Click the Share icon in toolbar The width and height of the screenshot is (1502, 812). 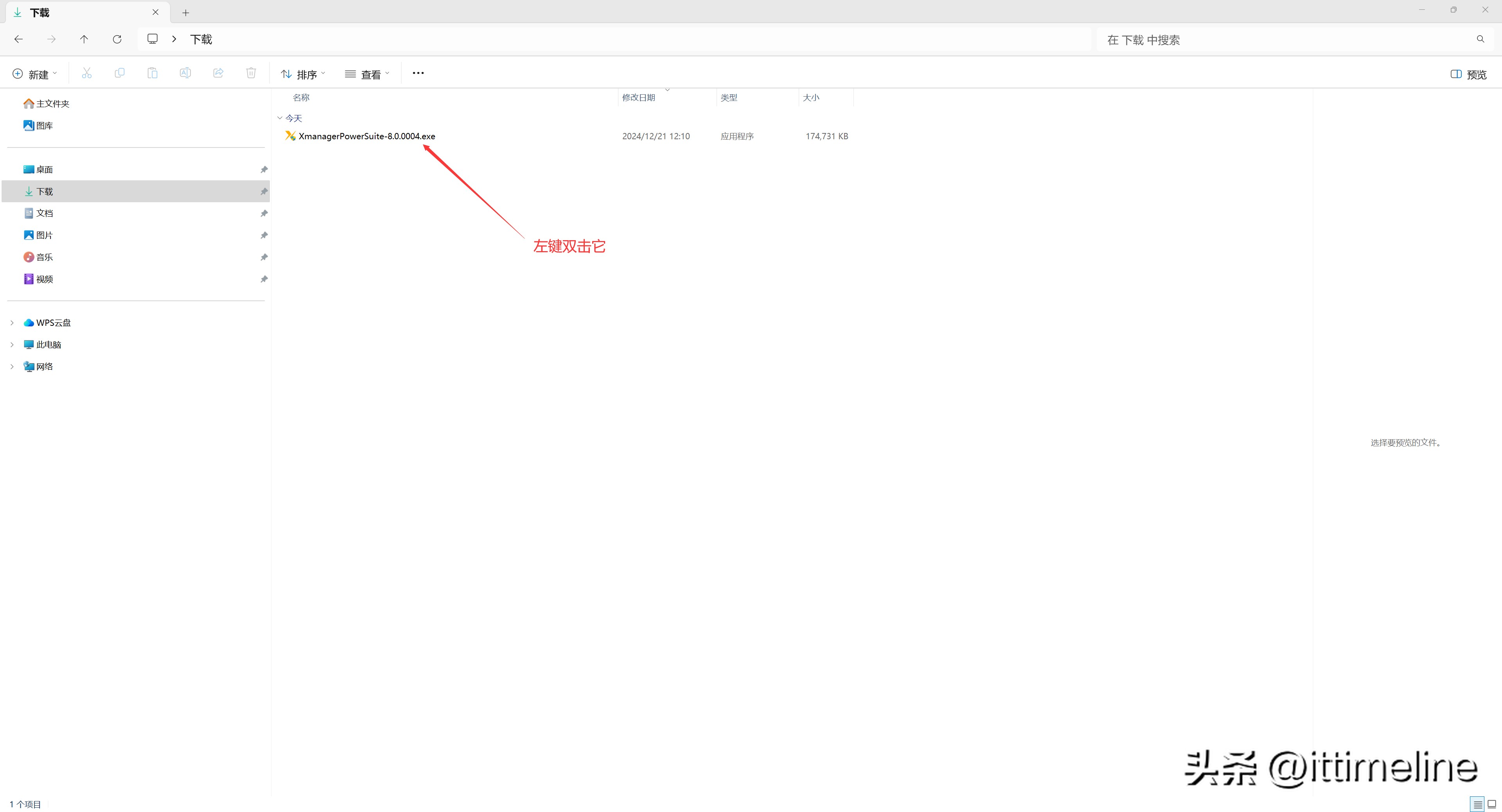click(218, 74)
